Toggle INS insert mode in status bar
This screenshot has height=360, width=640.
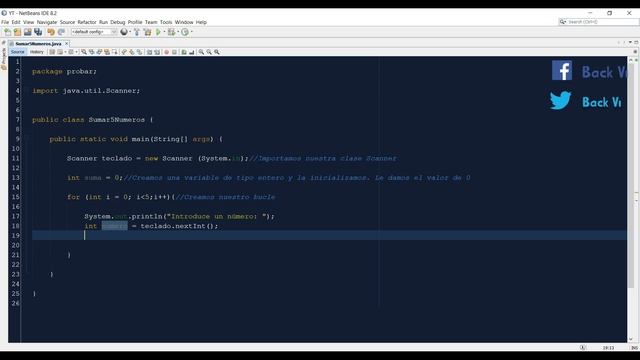[x=635, y=348]
